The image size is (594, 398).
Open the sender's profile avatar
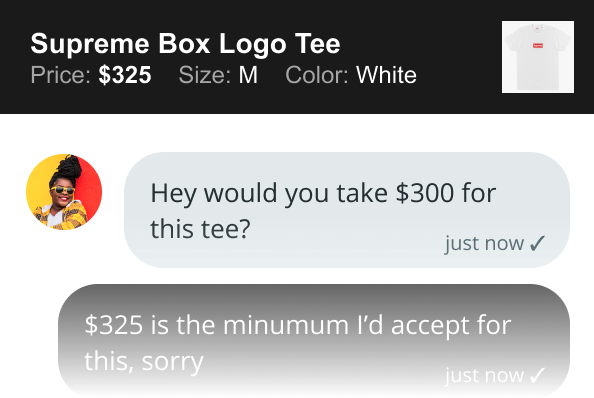pos(64,192)
